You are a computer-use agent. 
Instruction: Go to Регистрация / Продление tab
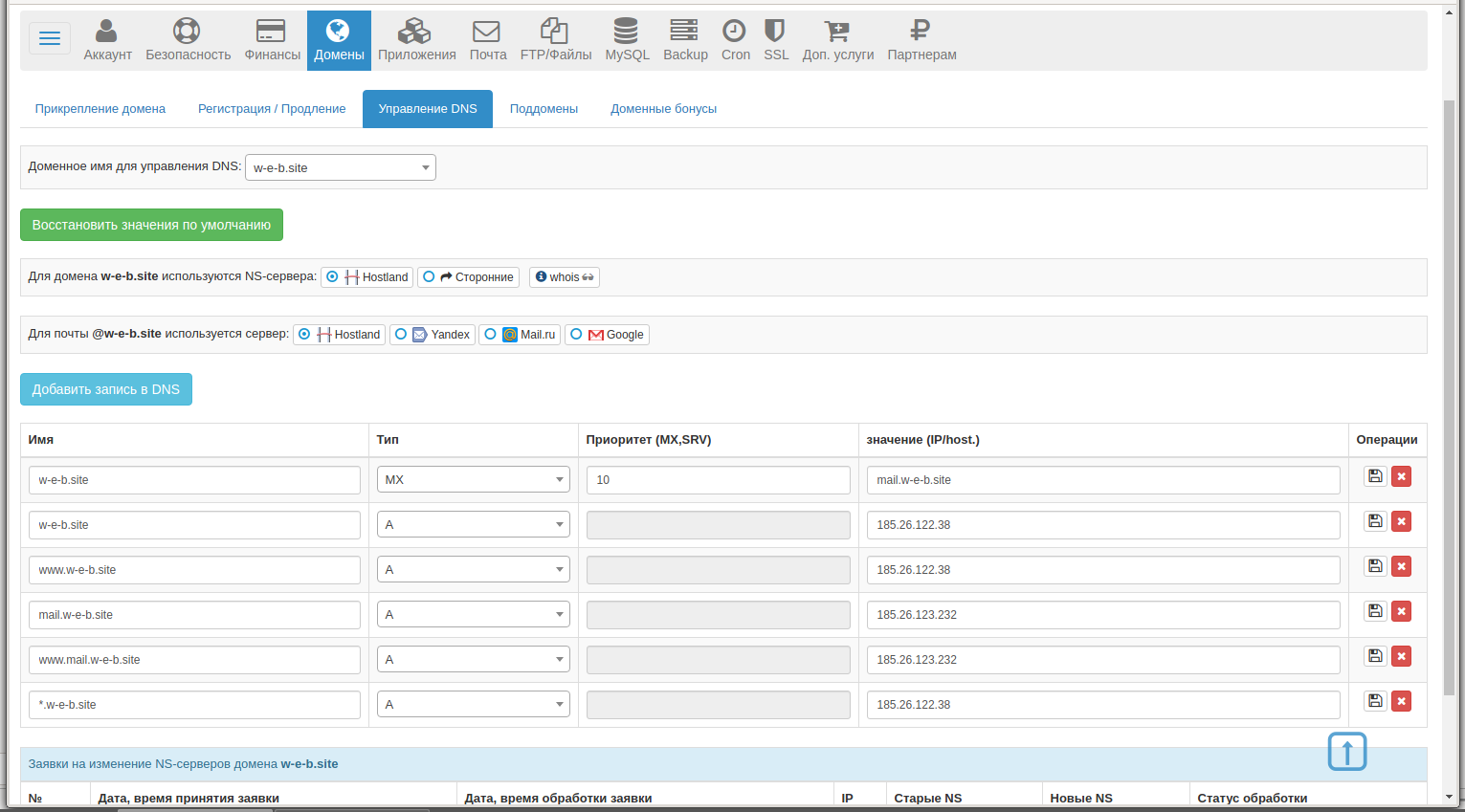click(272, 109)
